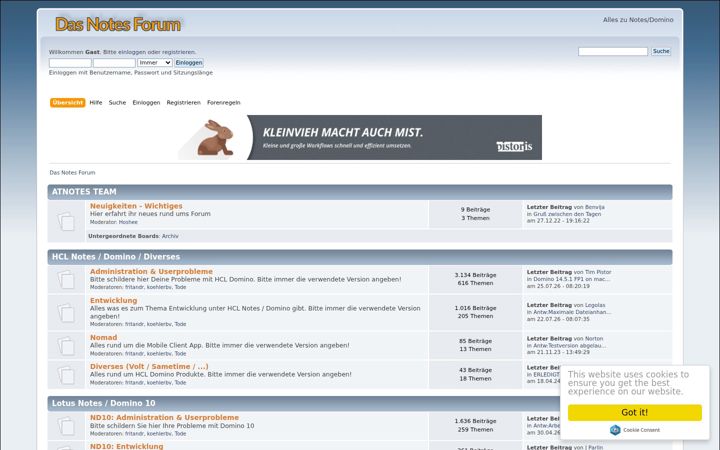Select the Übersicht menu tab
The width and height of the screenshot is (720, 450).
[x=68, y=102]
